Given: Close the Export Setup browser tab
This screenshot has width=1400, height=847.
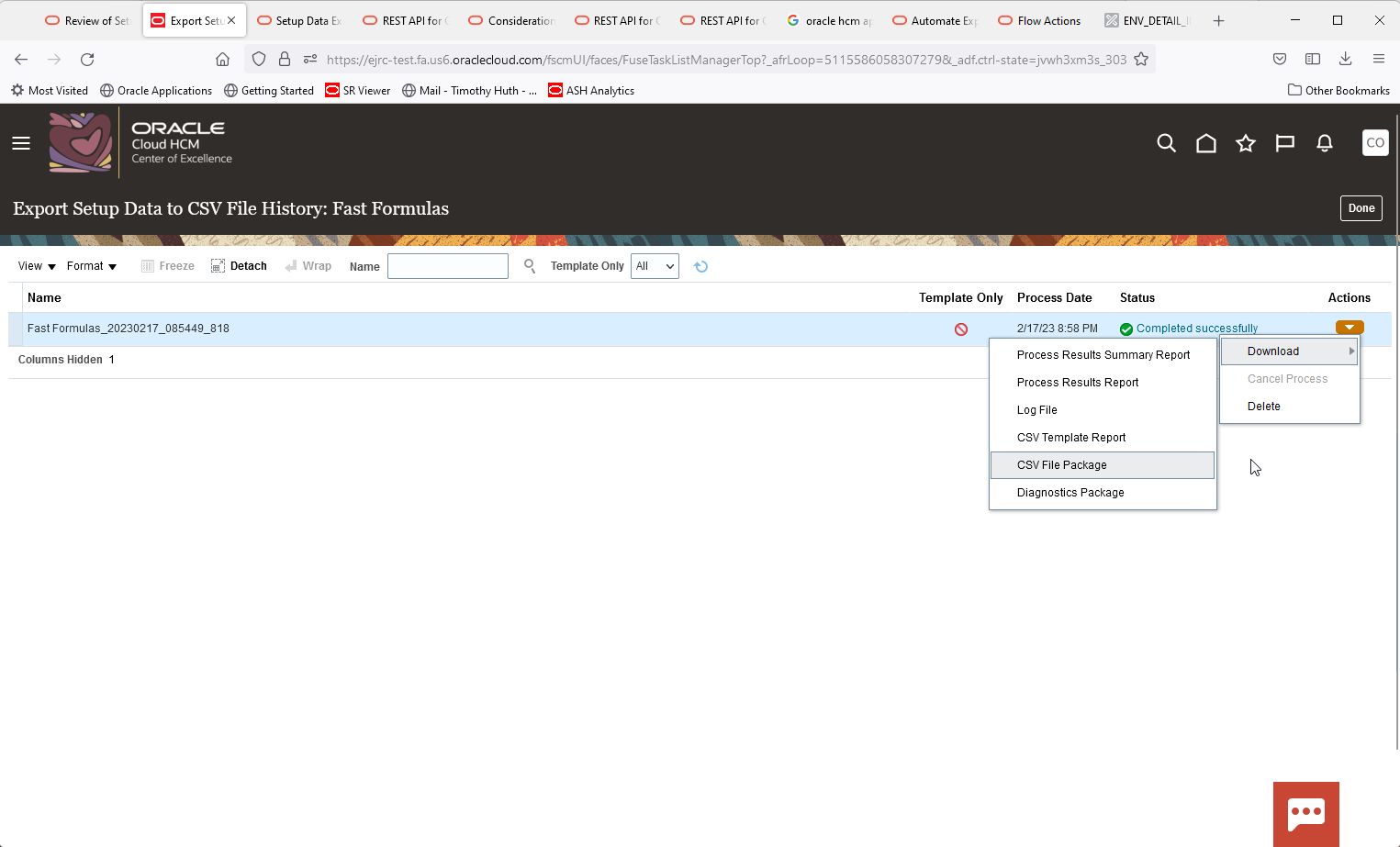Looking at the screenshot, I should click(231, 20).
